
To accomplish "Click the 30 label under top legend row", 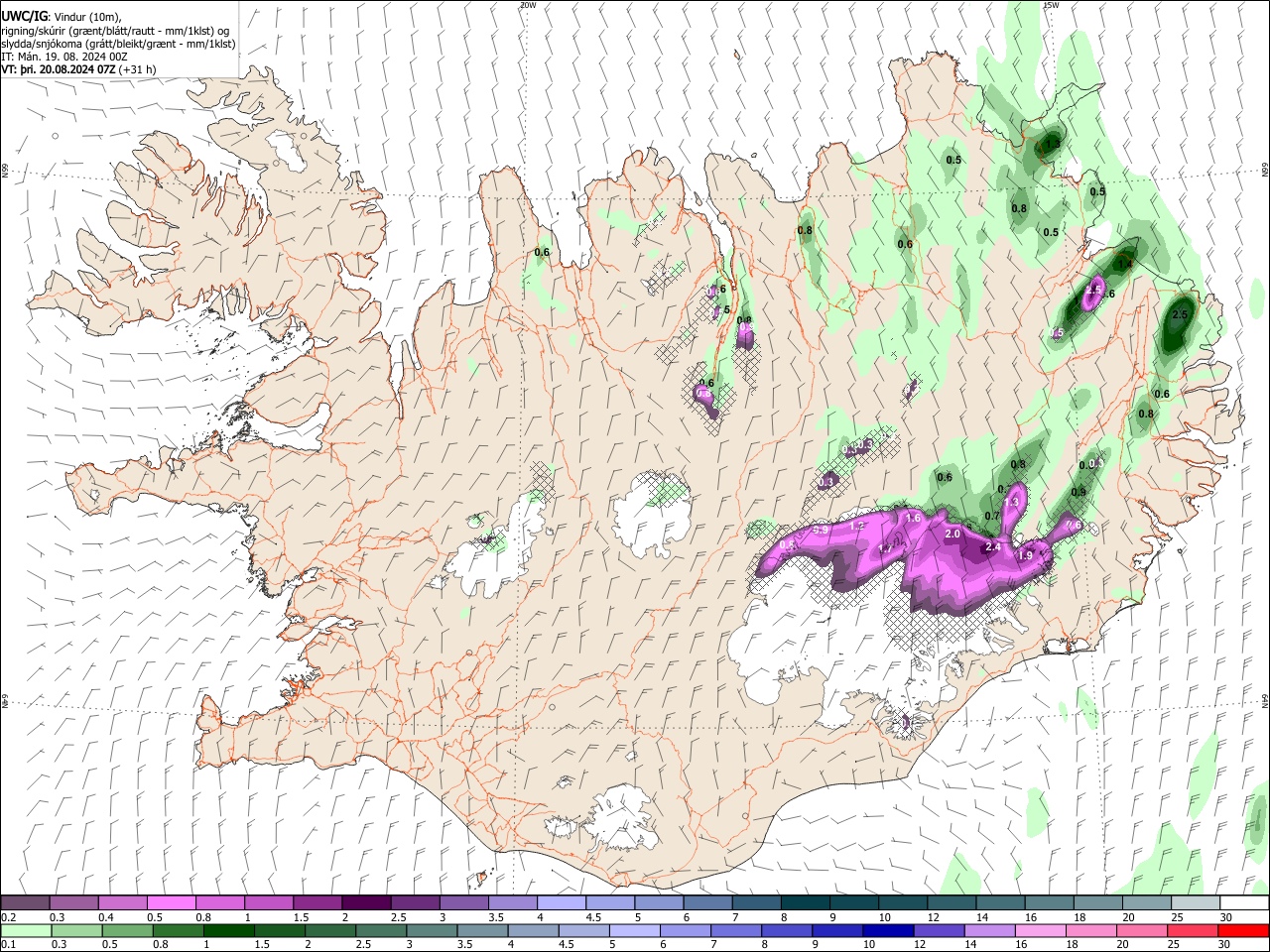I will [1225, 917].
